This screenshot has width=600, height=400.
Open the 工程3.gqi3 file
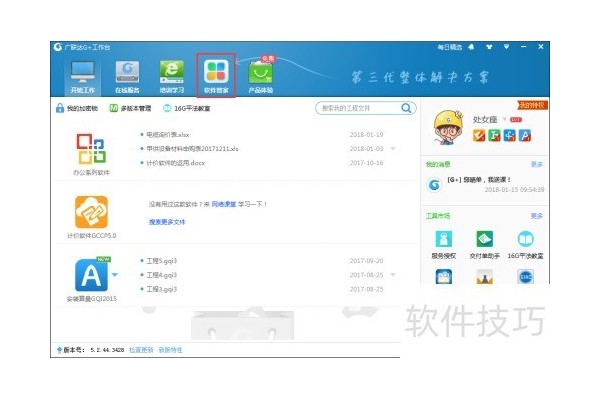click(161, 289)
